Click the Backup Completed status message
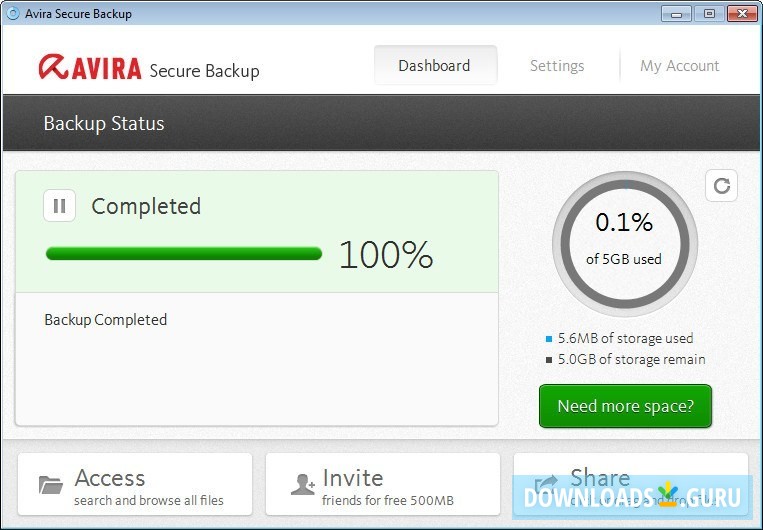This screenshot has height=530, width=763. tap(106, 320)
